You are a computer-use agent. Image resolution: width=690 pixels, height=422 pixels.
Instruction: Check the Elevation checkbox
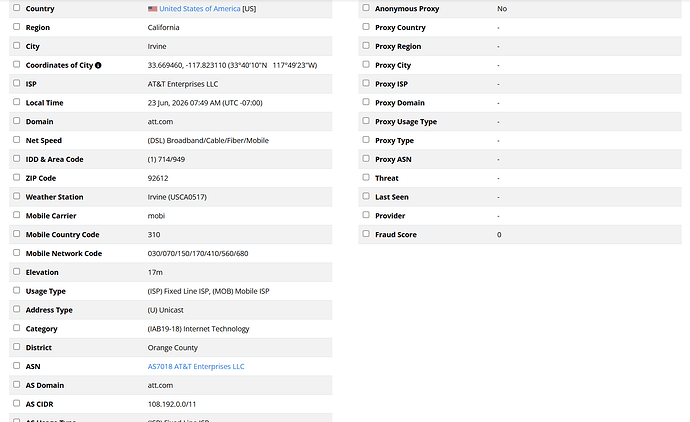[x=17, y=272]
